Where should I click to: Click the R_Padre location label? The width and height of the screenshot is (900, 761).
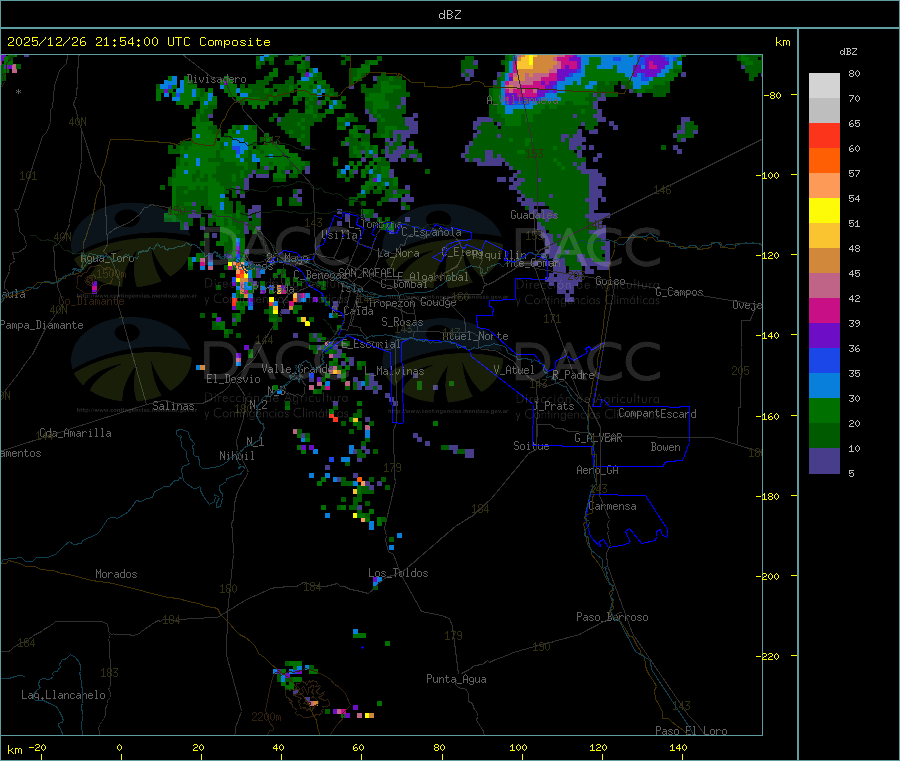(x=573, y=375)
